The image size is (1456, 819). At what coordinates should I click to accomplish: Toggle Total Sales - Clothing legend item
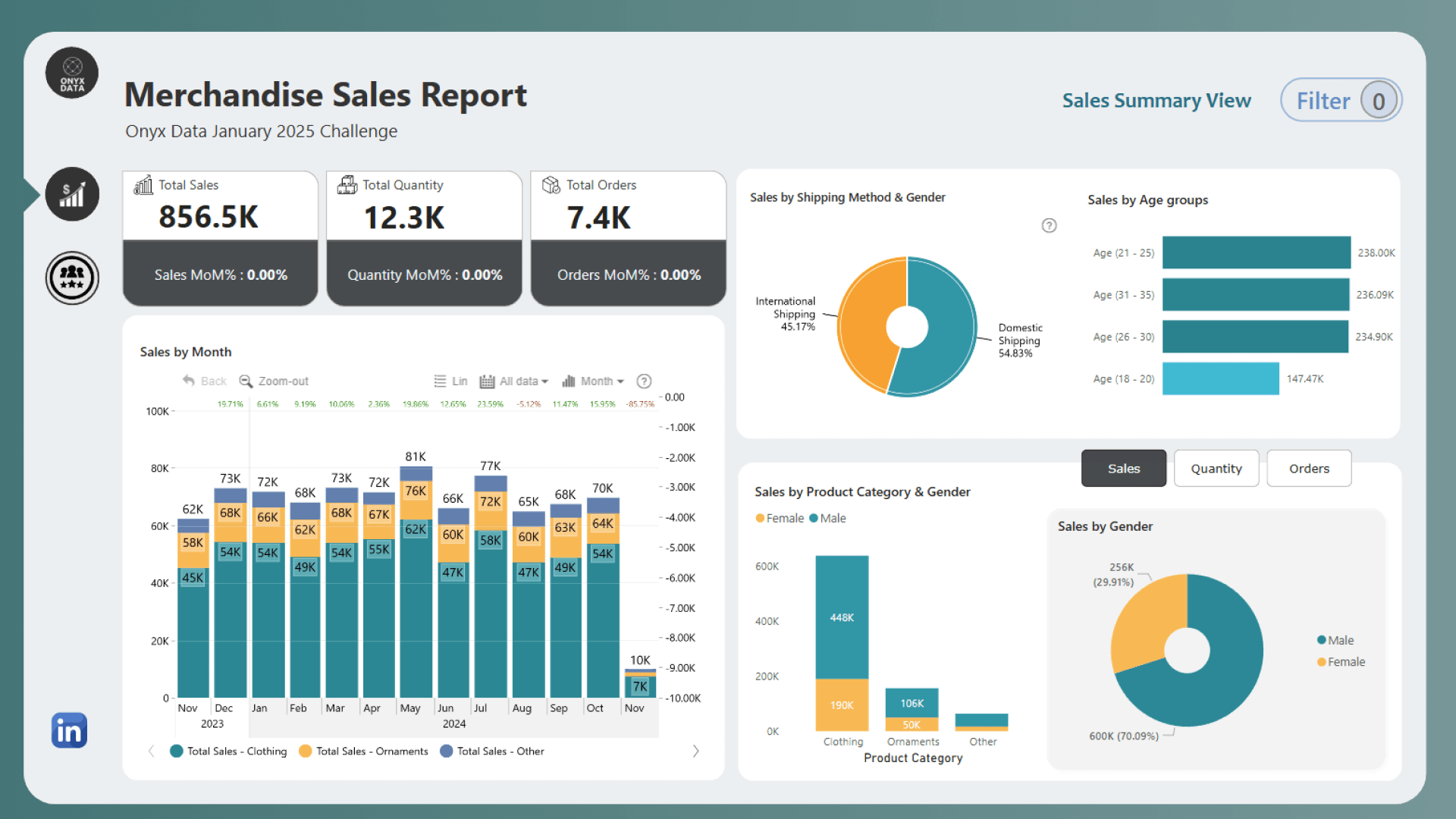click(228, 751)
